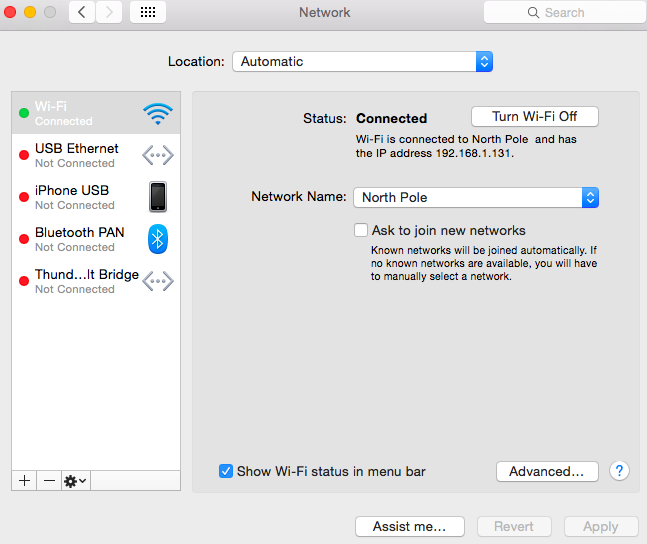This screenshot has height=544, width=647.
Task: Expand the Network Name dropdown
Action: [x=475, y=197]
